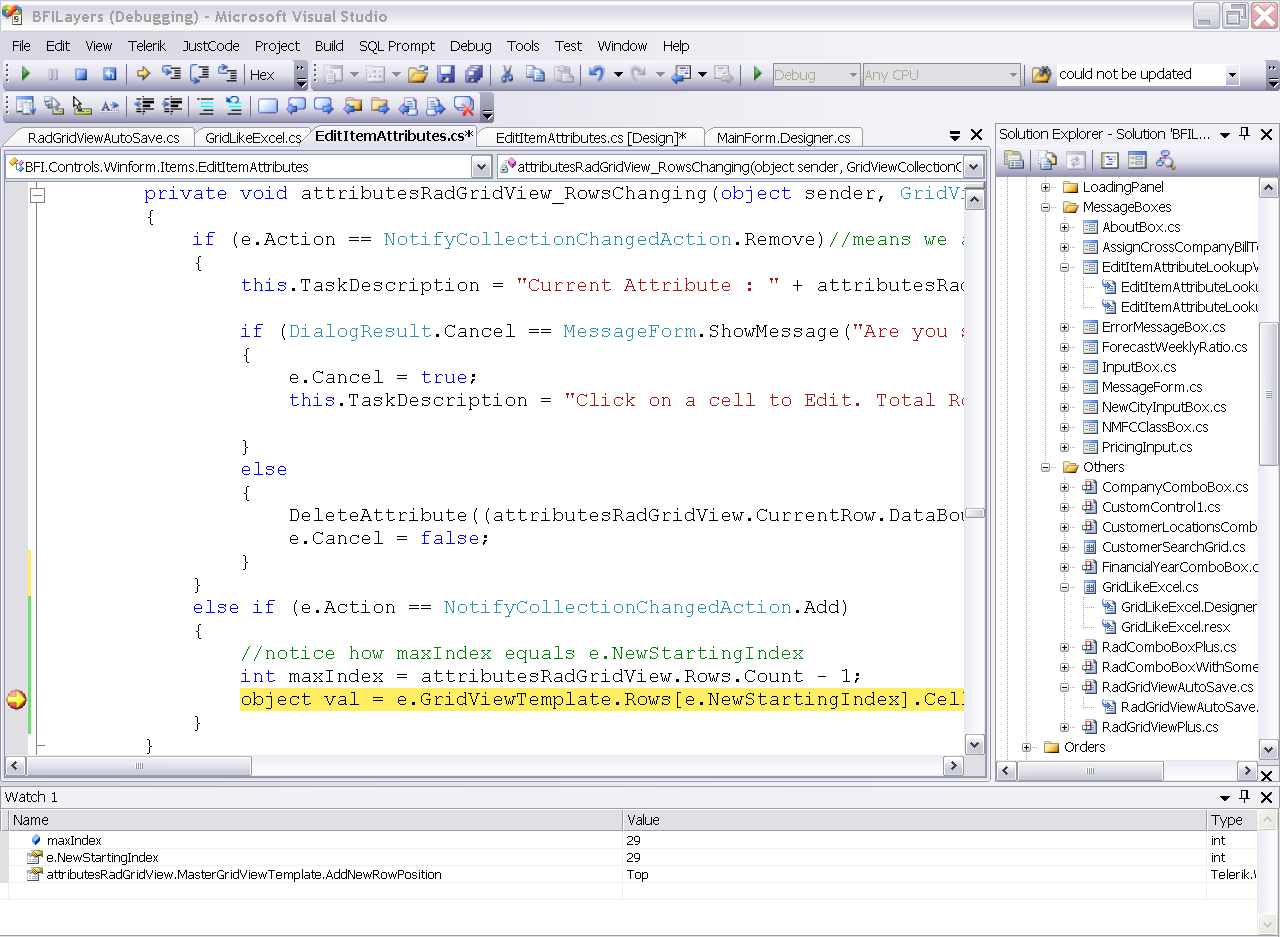The image size is (1280, 937).
Task: Click the Cut scissors icon
Action: (x=507, y=74)
